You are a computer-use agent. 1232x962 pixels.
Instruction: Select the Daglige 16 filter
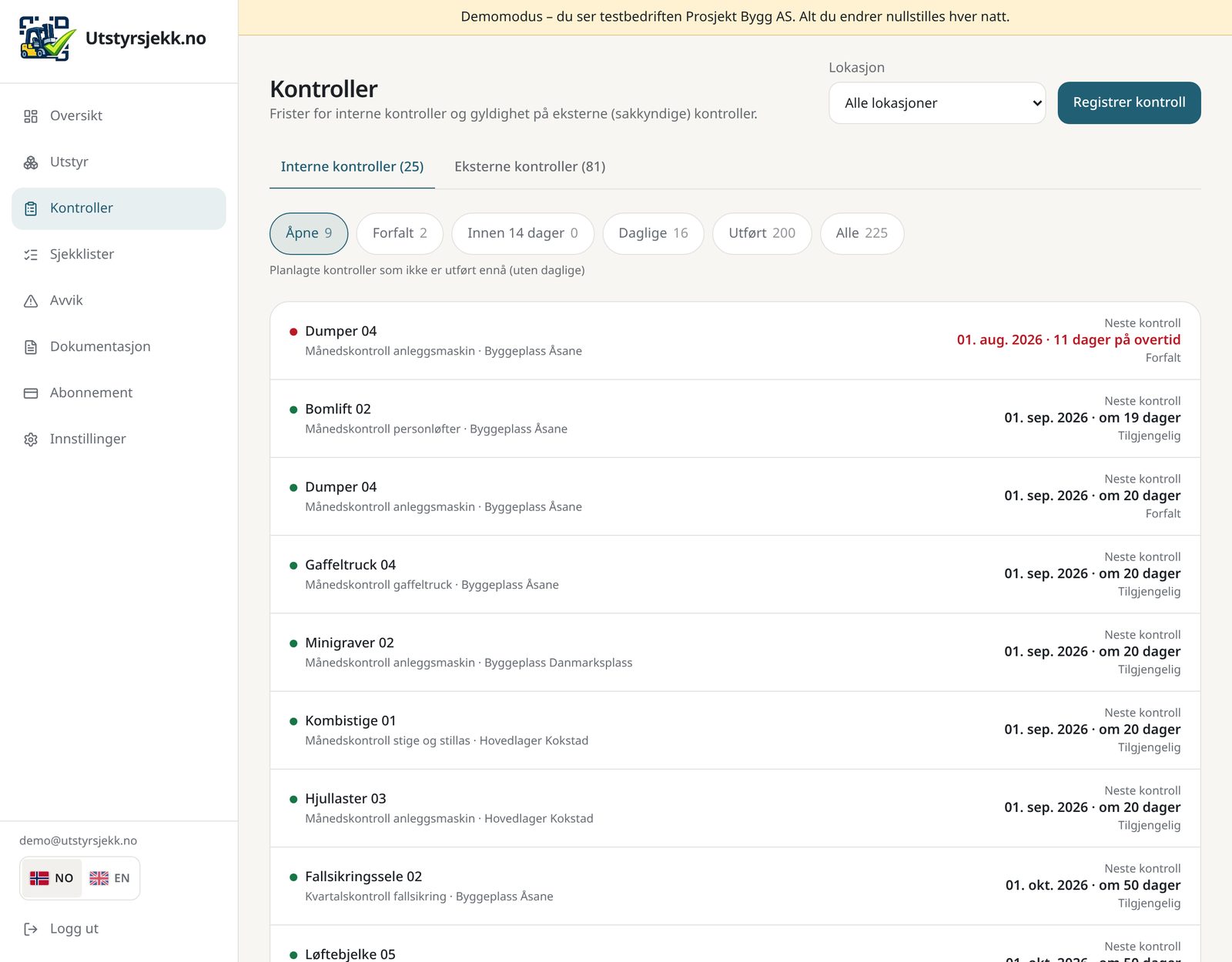[653, 233]
